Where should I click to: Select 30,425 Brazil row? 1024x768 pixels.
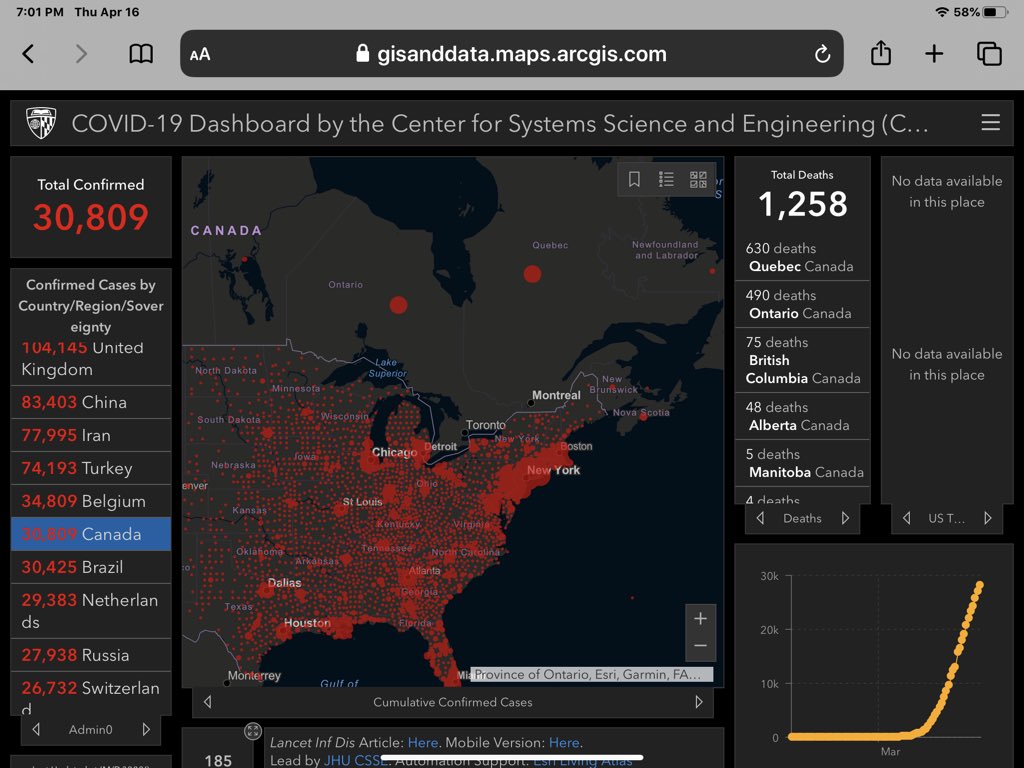pyautogui.click(x=91, y=567)
